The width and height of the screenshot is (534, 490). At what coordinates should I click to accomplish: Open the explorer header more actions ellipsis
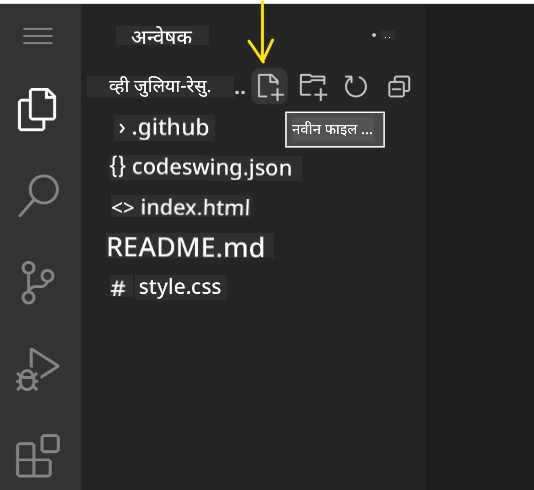point(383,35)
